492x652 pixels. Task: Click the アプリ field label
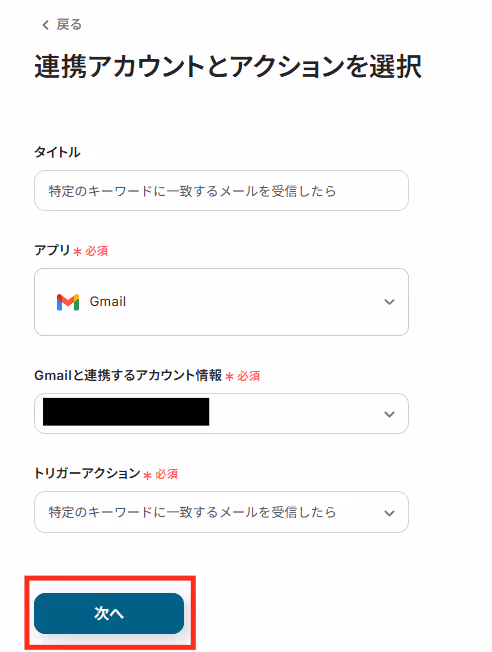pos(52,250)
